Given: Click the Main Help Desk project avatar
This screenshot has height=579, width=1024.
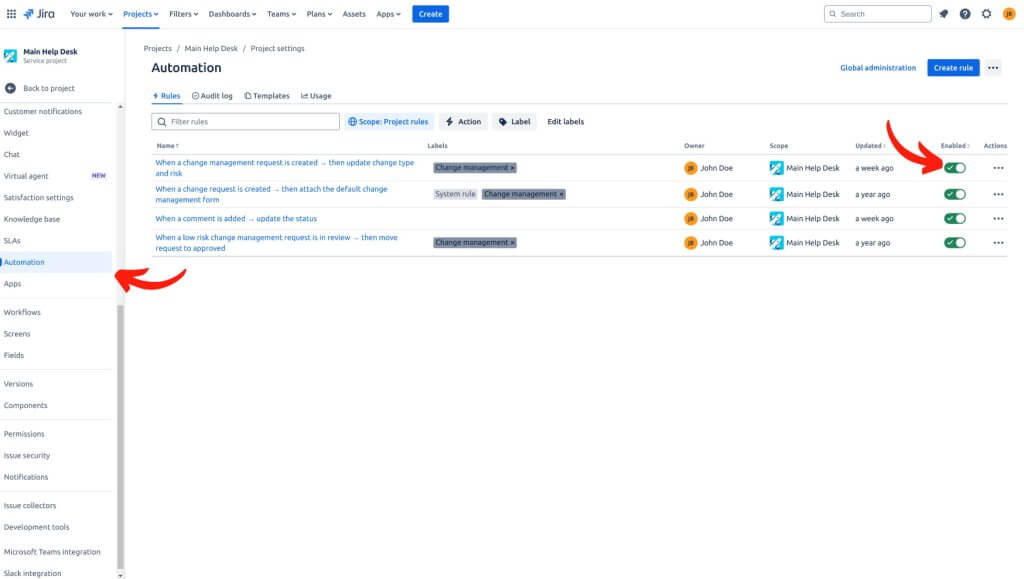Looking at the screenshot, I should tap(12, 55).
